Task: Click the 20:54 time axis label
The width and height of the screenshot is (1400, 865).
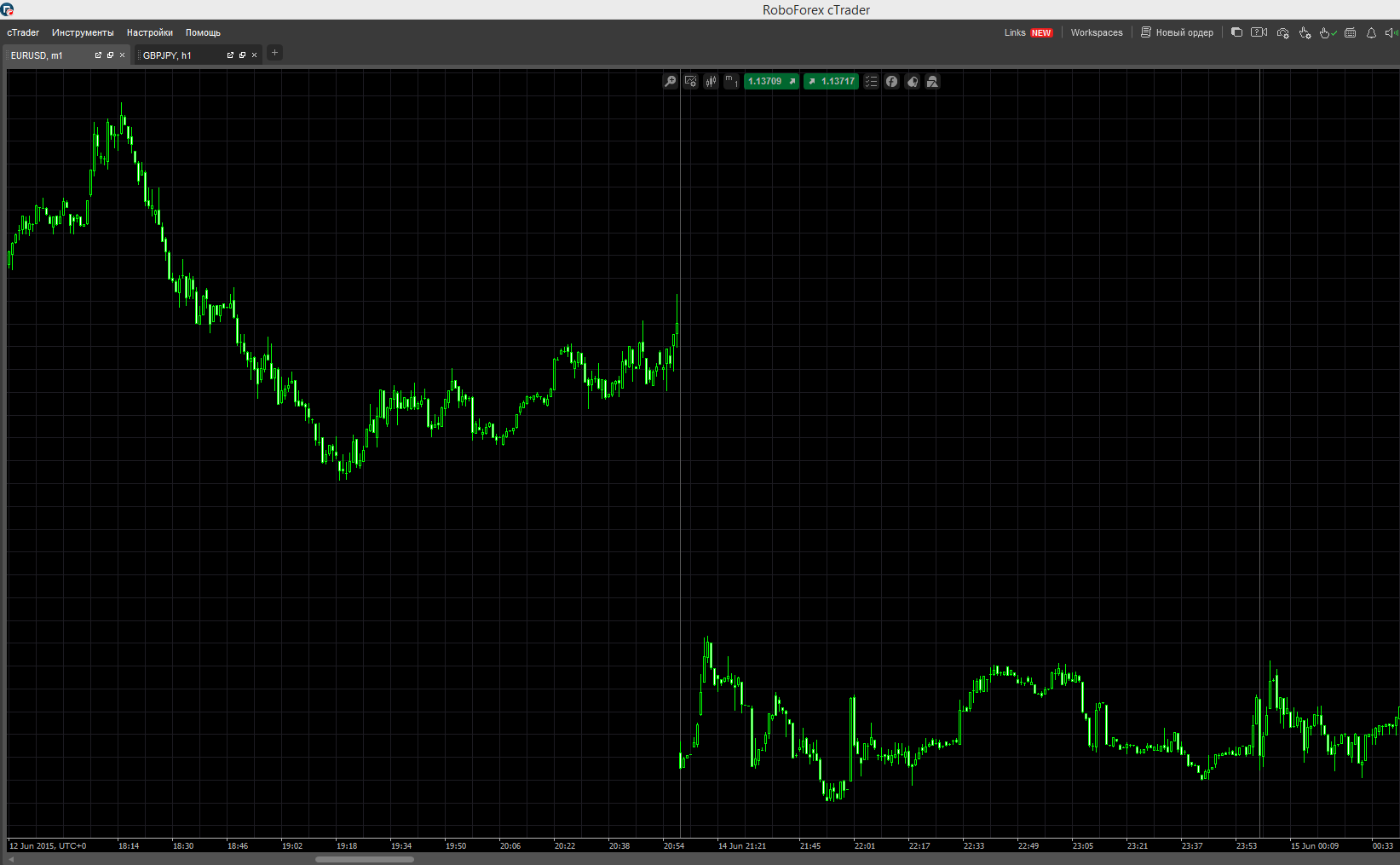Action: click(673, 846)
